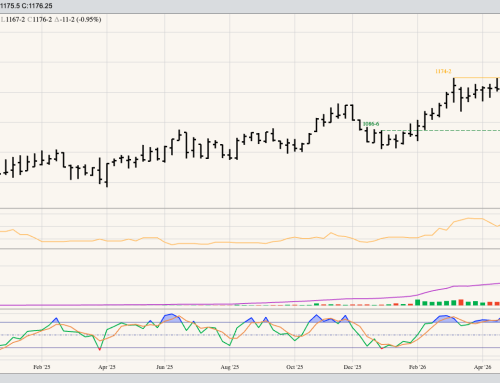
Task: Select the close value 'C1176-2'
Action: (40, 20)
